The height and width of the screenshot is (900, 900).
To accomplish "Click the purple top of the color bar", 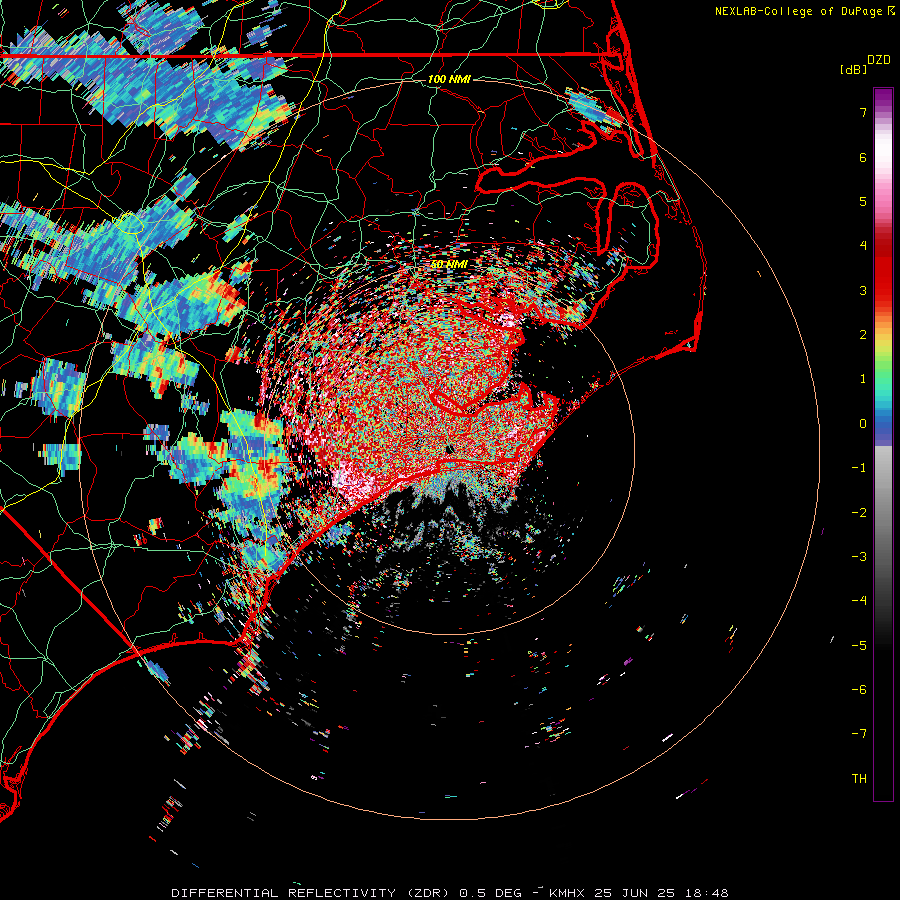I will 883,98.
